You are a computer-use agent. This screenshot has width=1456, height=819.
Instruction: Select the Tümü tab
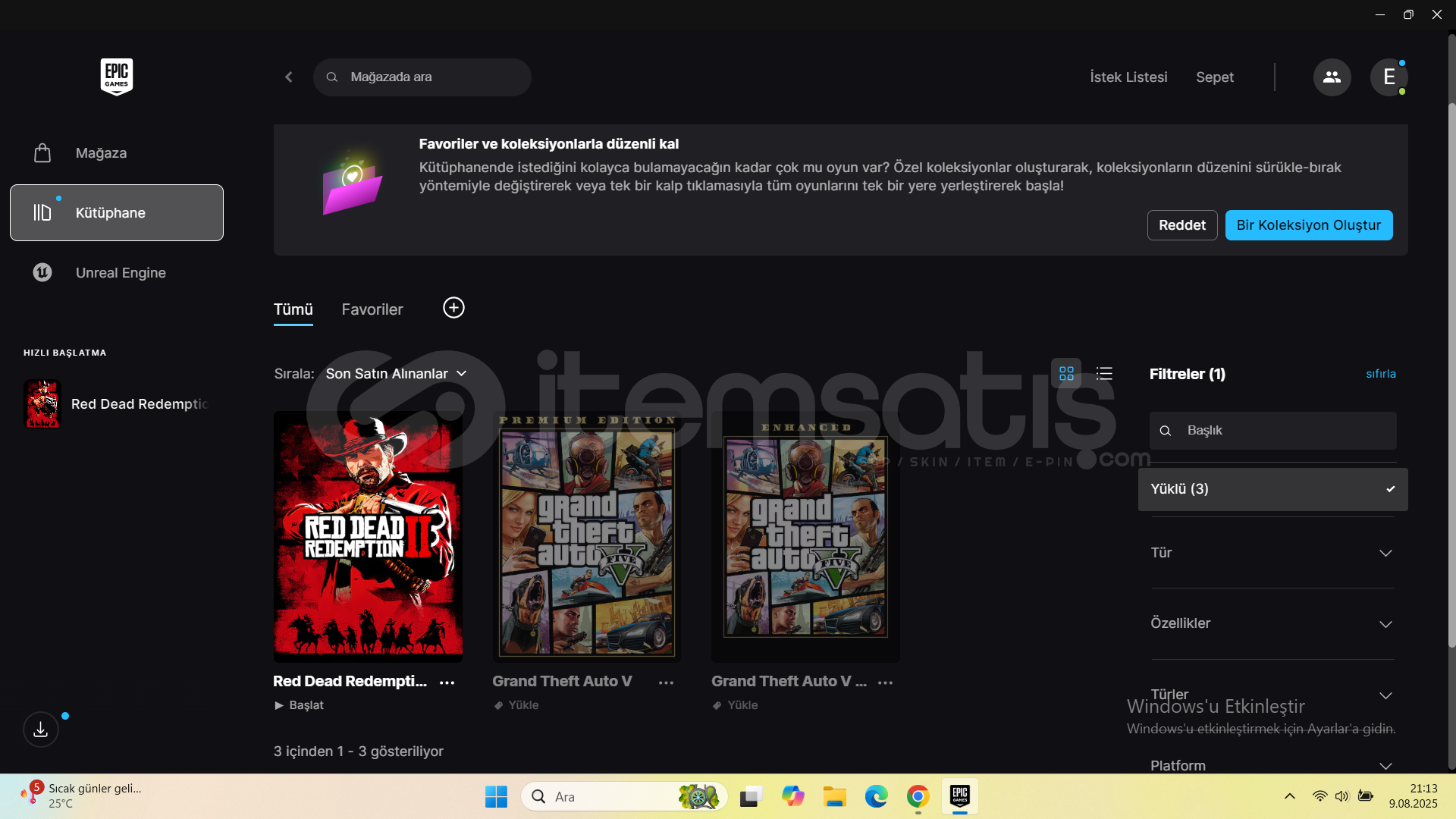(293, 309)
